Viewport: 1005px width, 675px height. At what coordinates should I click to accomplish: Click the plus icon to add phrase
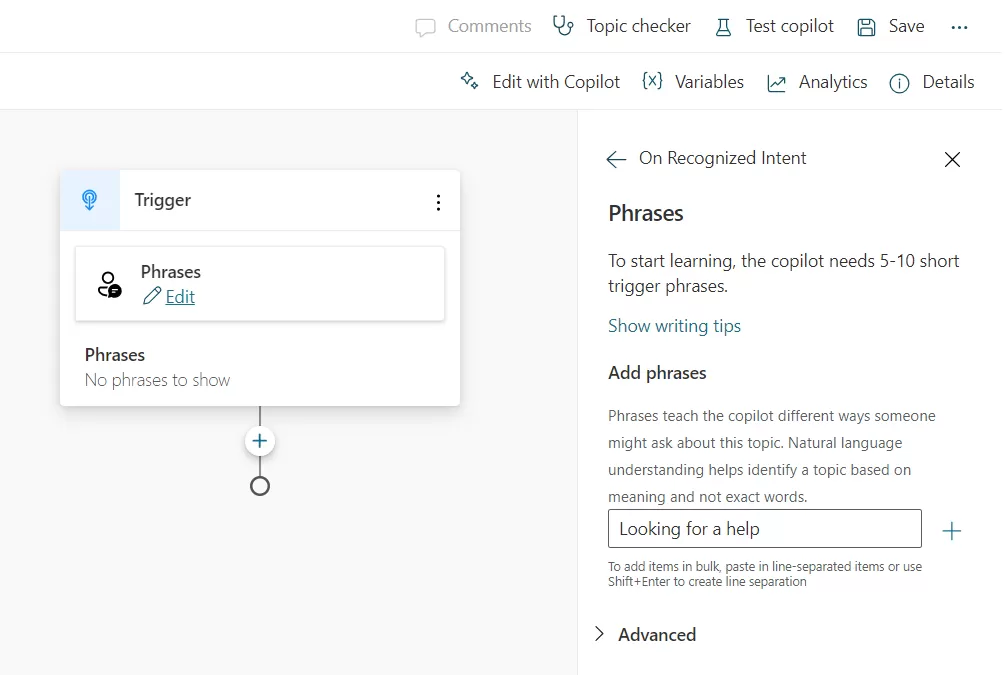point(952,531)
